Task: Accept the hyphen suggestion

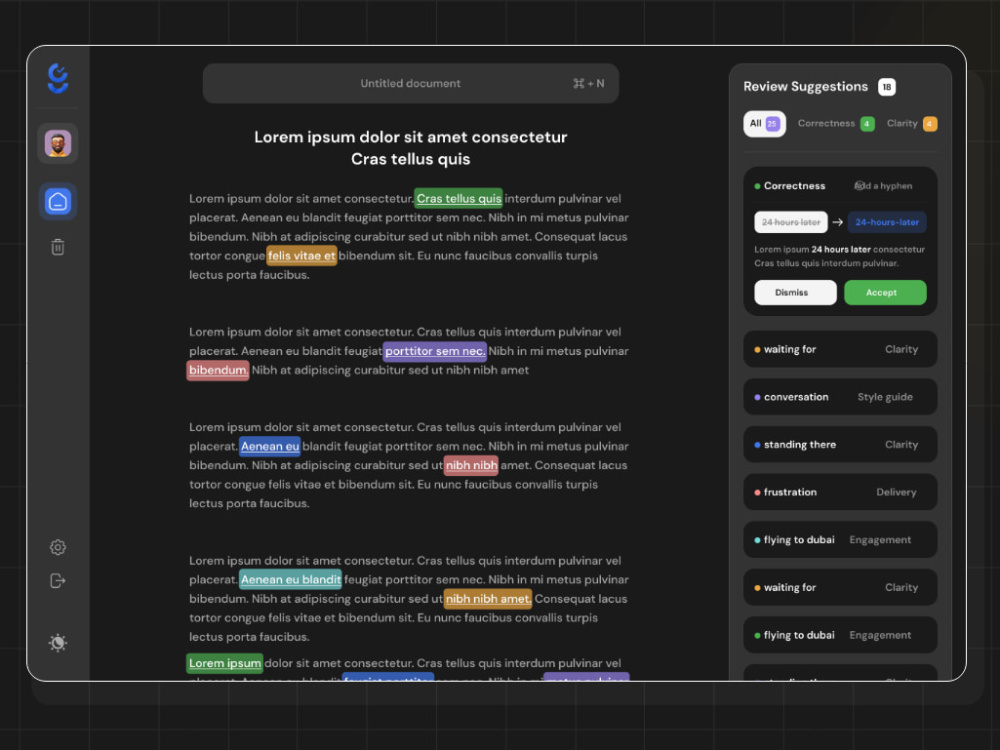Action: [885, 293]
